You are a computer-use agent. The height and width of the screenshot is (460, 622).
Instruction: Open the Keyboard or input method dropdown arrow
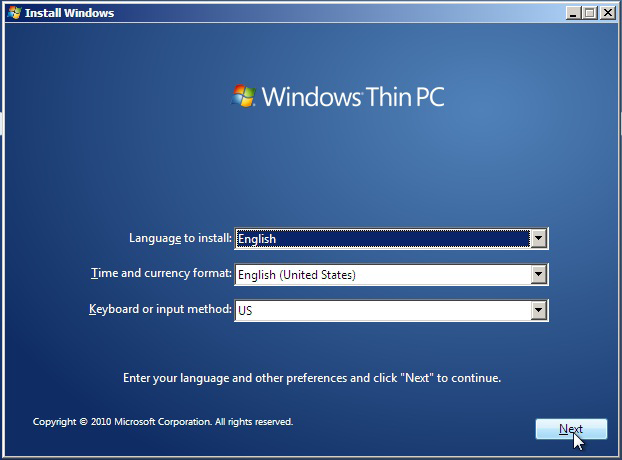pos(539,310)
